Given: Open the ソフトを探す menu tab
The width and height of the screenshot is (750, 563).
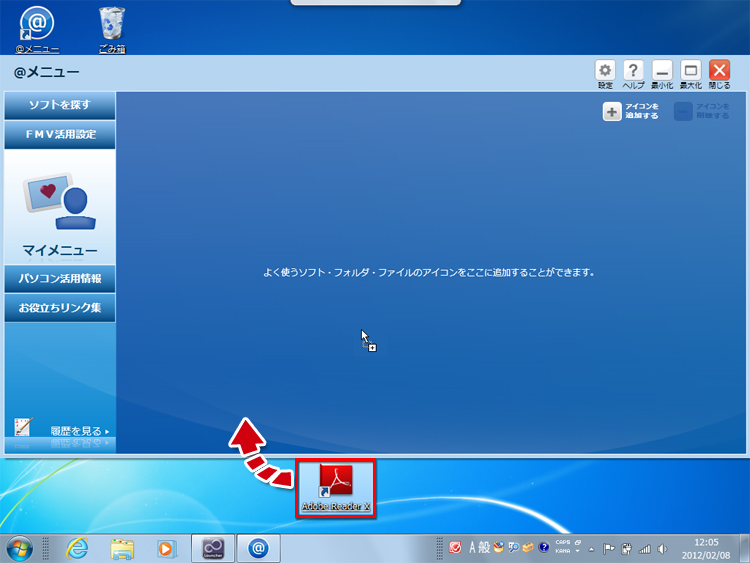Looking at the screenshot, I should tap(60, 105).
